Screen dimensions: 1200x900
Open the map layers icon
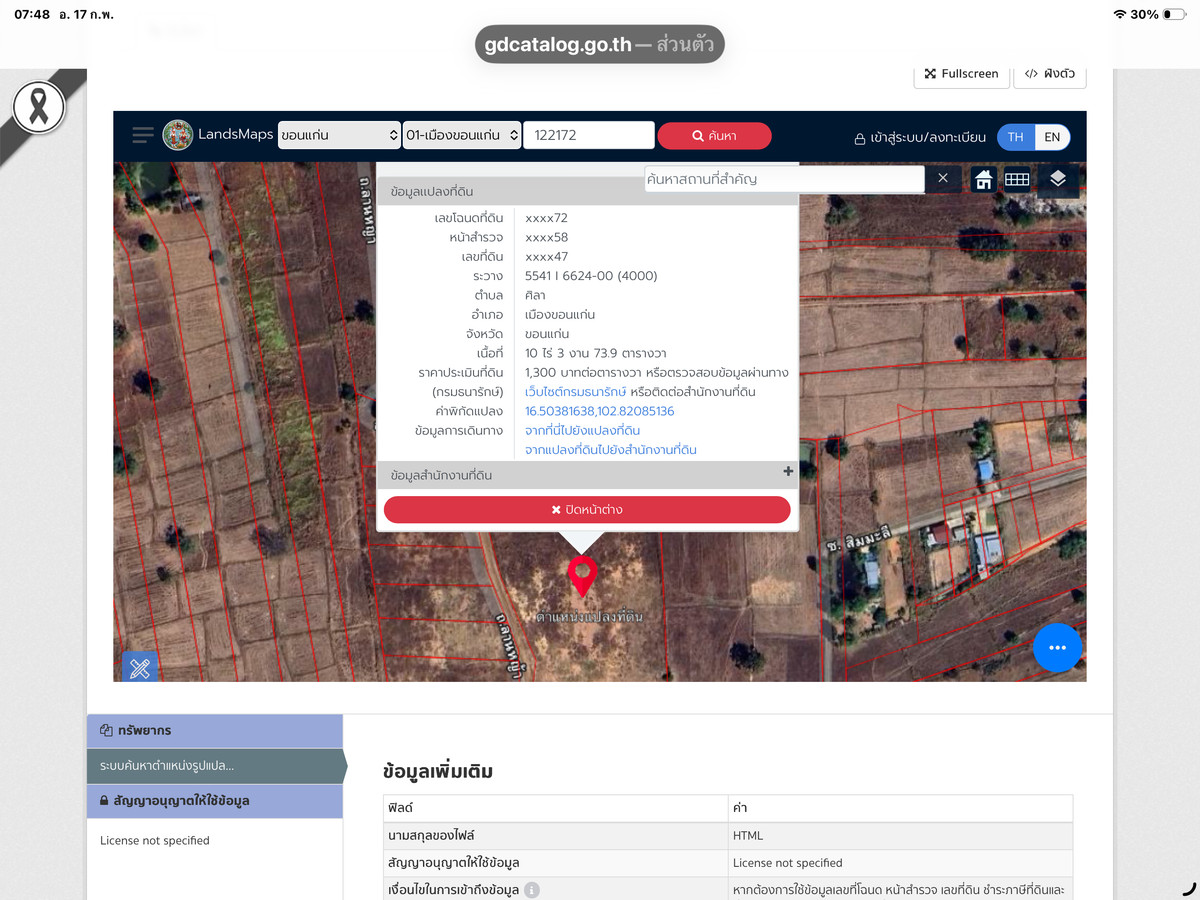pos(1058,180)
